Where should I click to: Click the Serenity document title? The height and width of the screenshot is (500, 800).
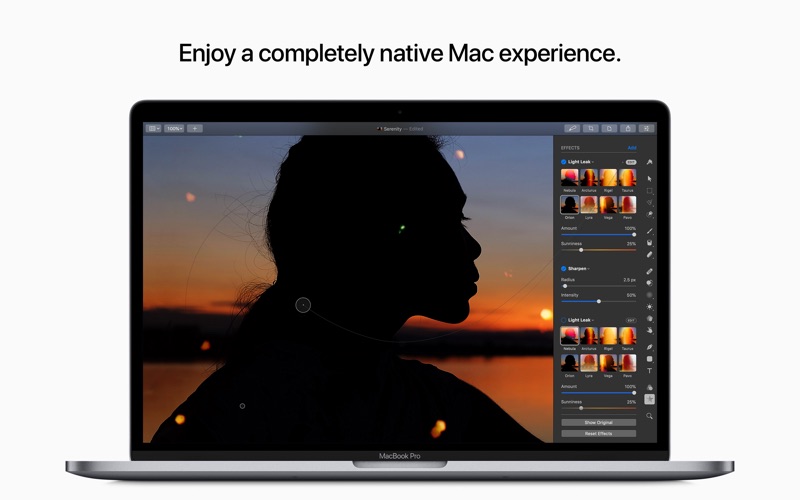(x=392, y=129)
